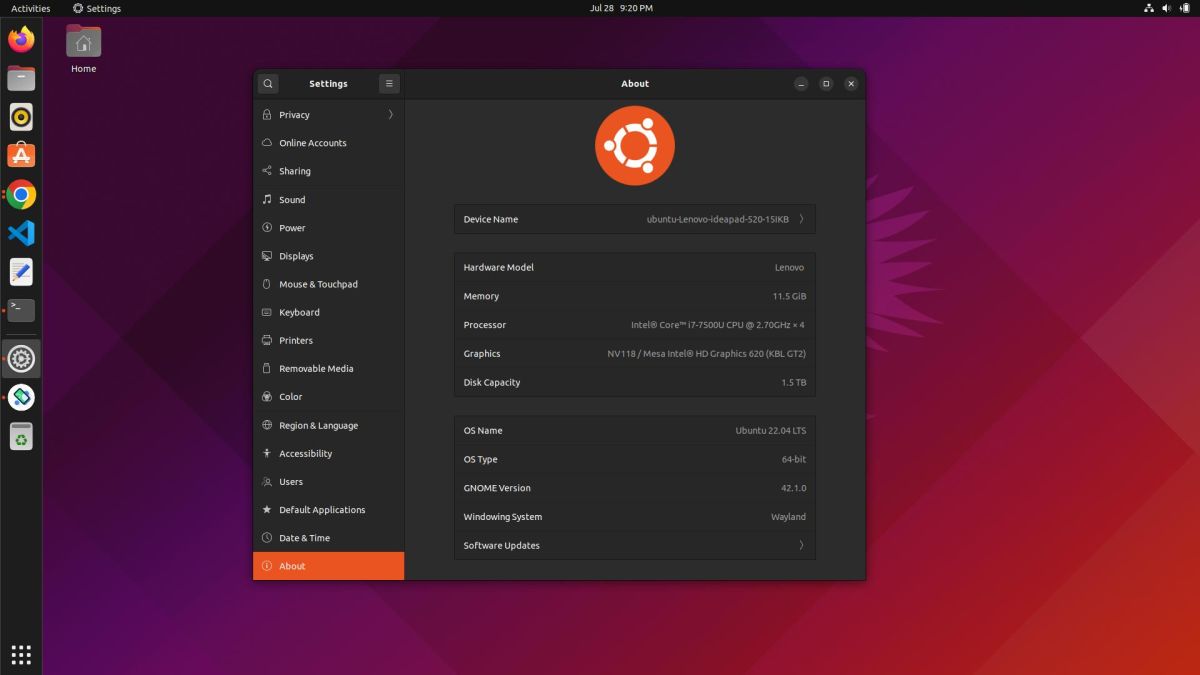Open Default Applications settings
This screenshot has width=1200, height=675.
[x=328, y=510]
